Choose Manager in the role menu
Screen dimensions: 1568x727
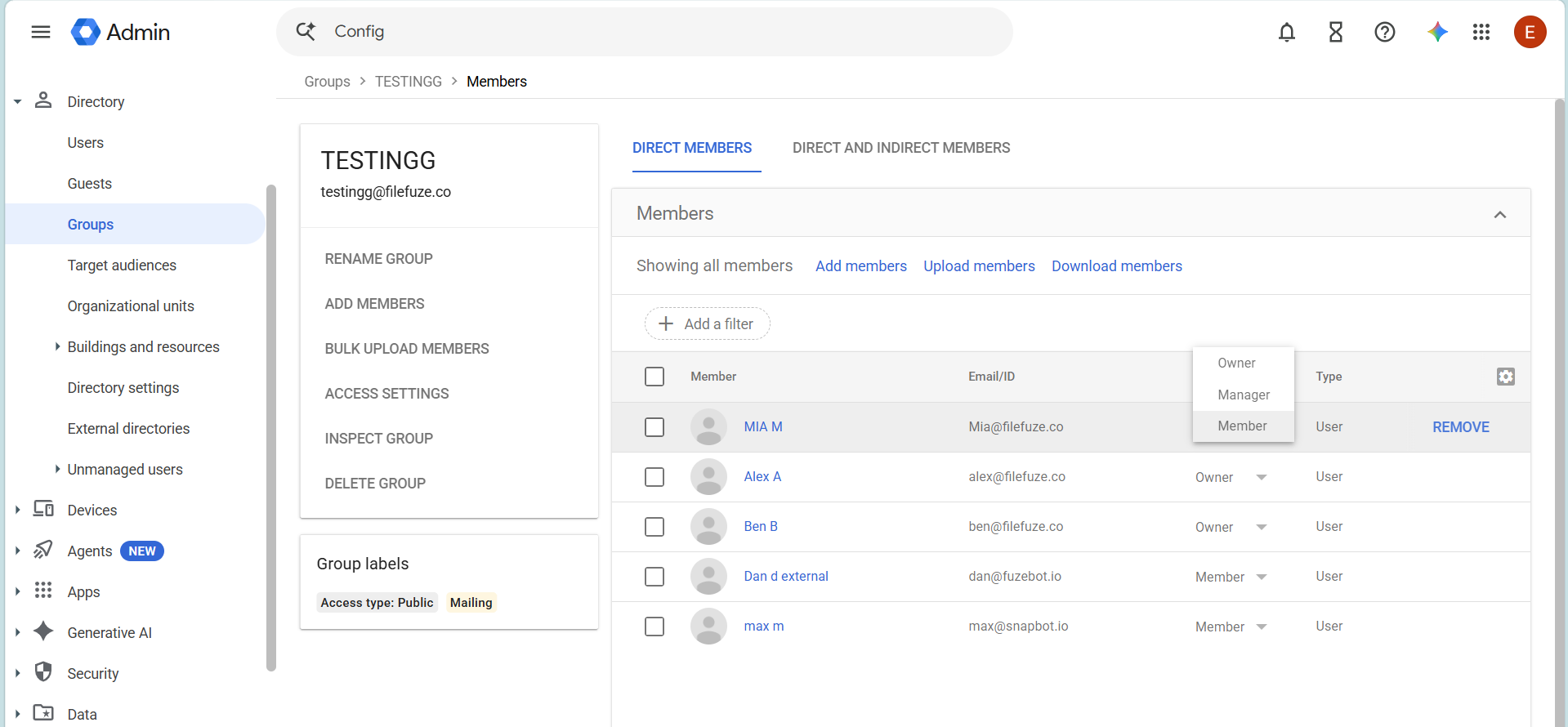point(1243,395)
